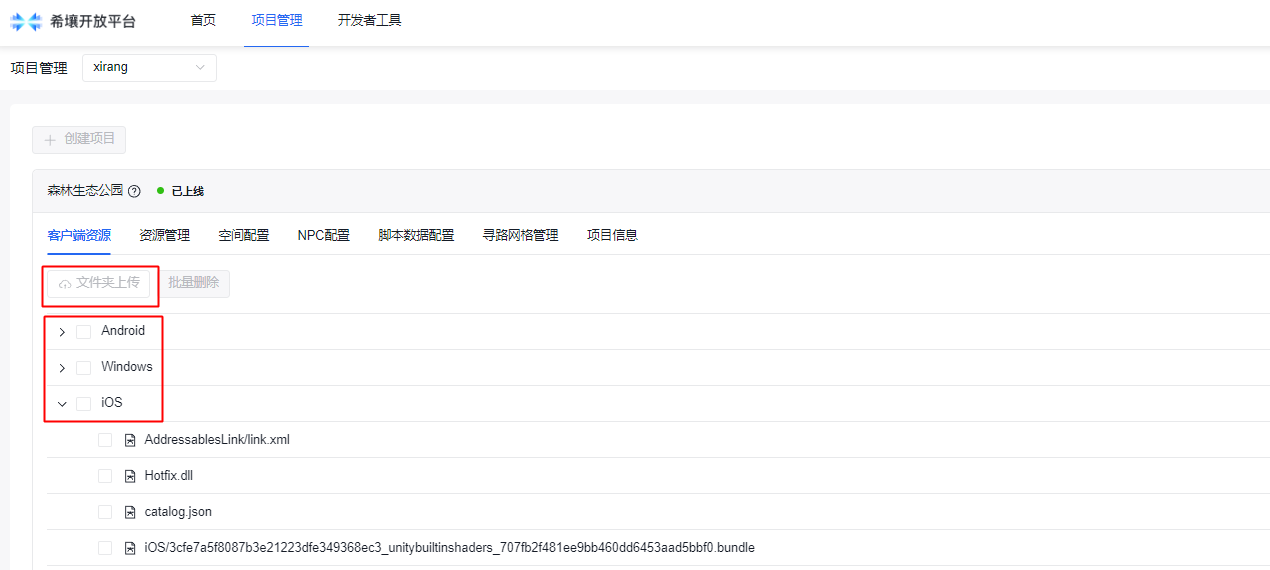Click the plus icon on 创建项目
This screenshot has height=570, width=1270.
tap(50, 140)
